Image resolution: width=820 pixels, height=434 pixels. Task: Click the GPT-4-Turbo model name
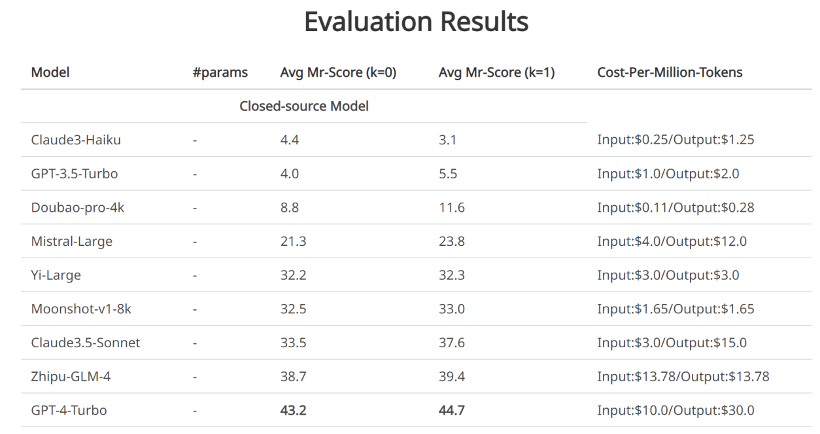click(69, 410)
